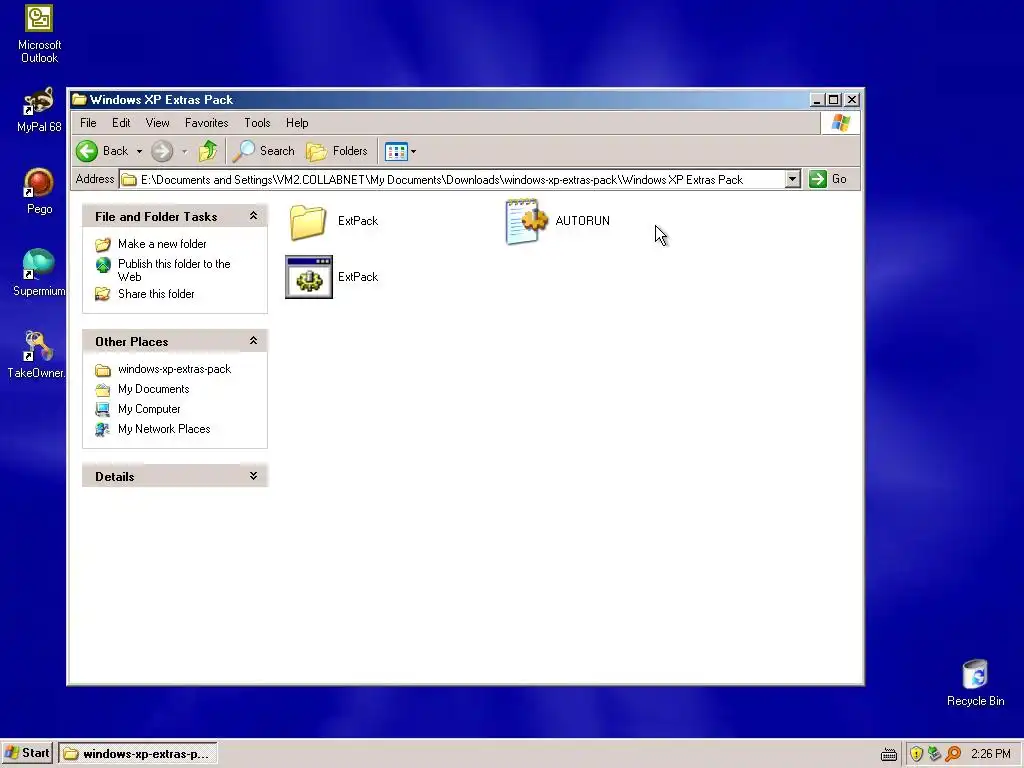Click the Views toolbar icon
This screenshot has width=1024, height=768.
click(x=396, y=152)
